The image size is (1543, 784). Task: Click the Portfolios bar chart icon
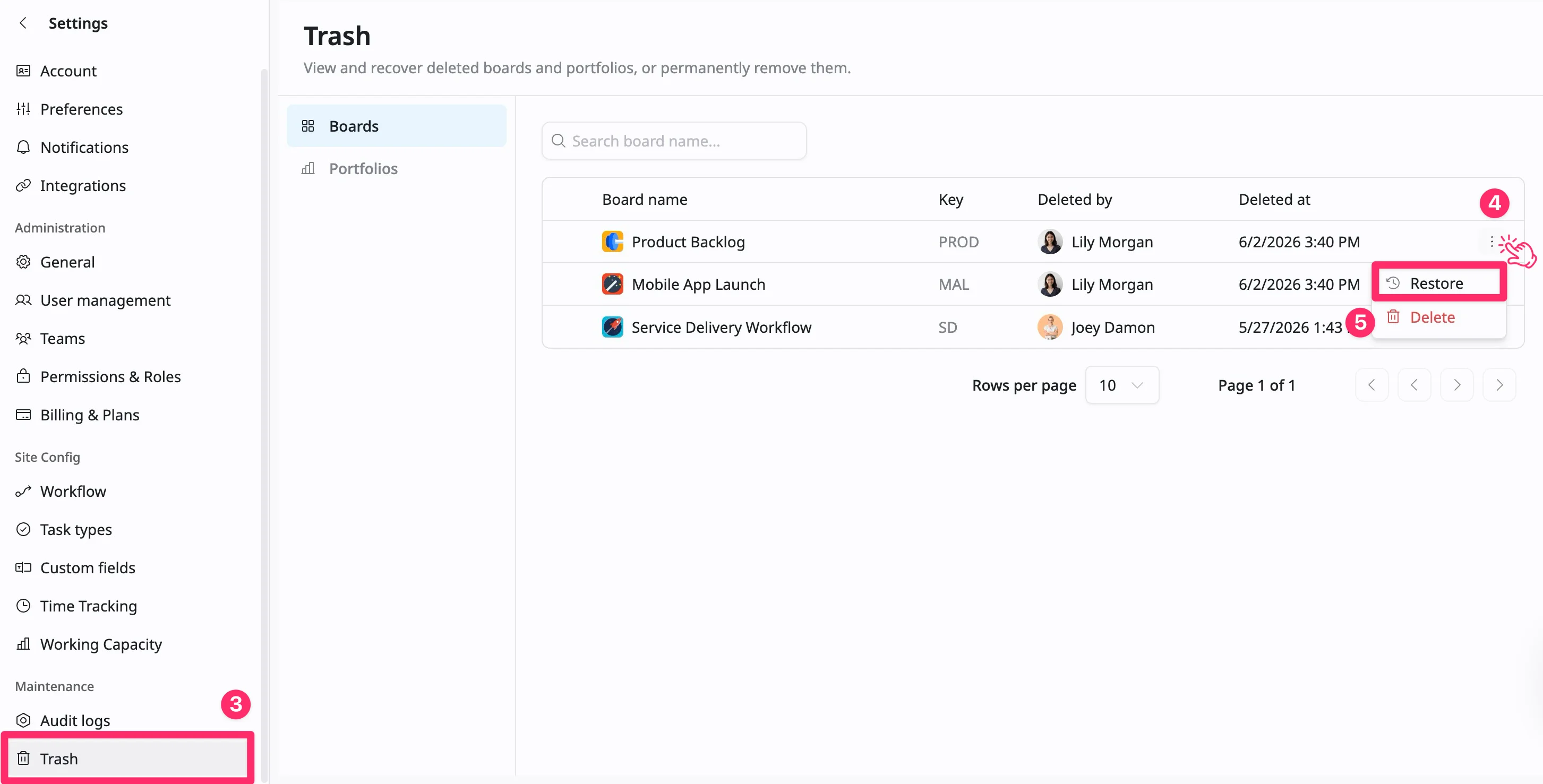point(308,168)
